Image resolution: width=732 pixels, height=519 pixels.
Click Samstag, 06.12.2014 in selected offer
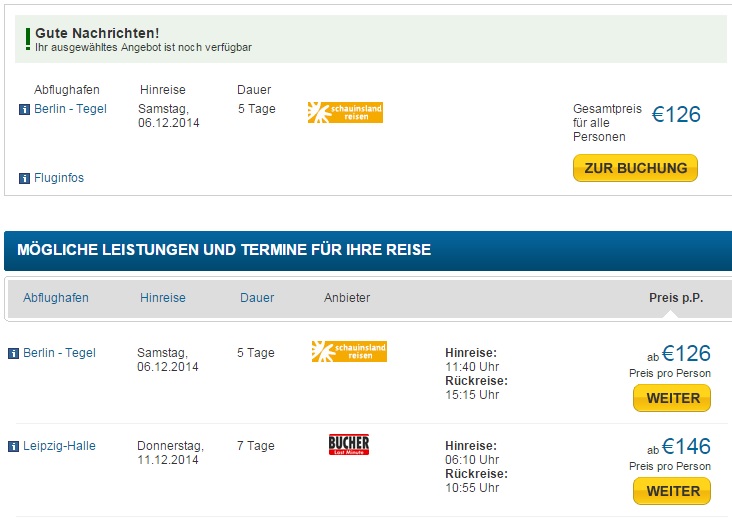[169, 116]
